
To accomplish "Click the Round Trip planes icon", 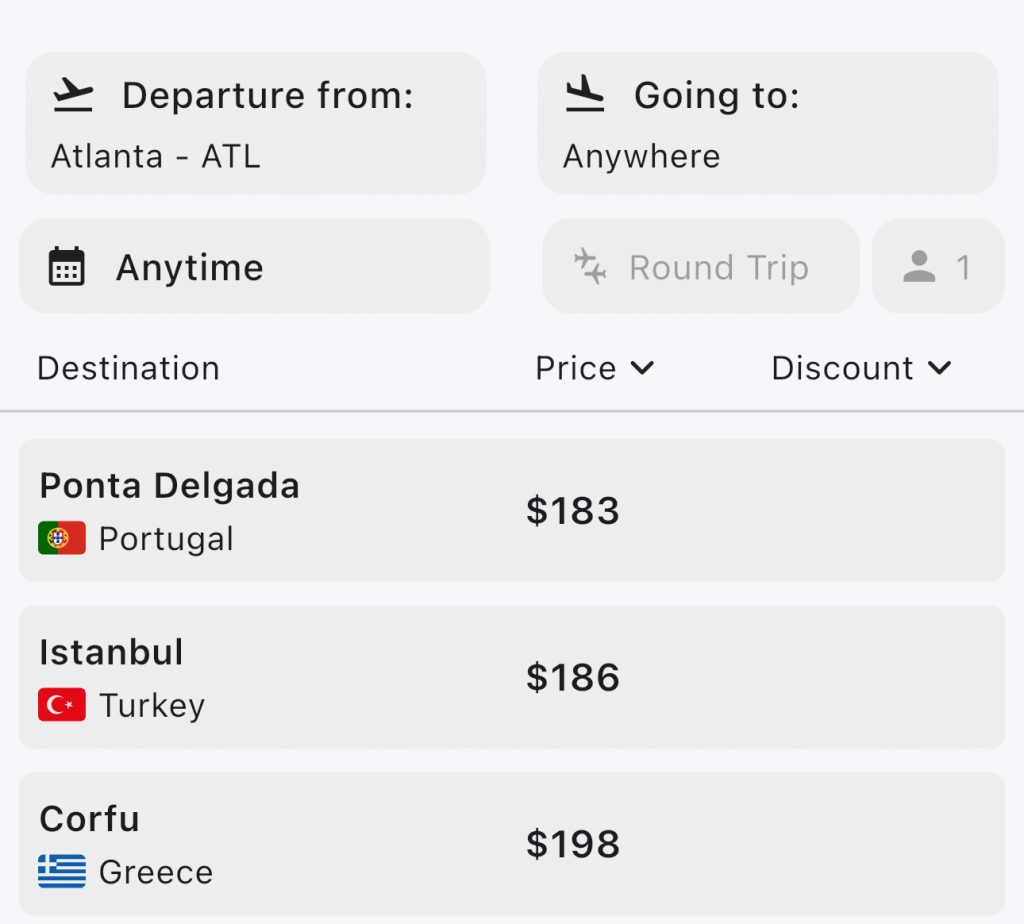I will tap(590, 267).
